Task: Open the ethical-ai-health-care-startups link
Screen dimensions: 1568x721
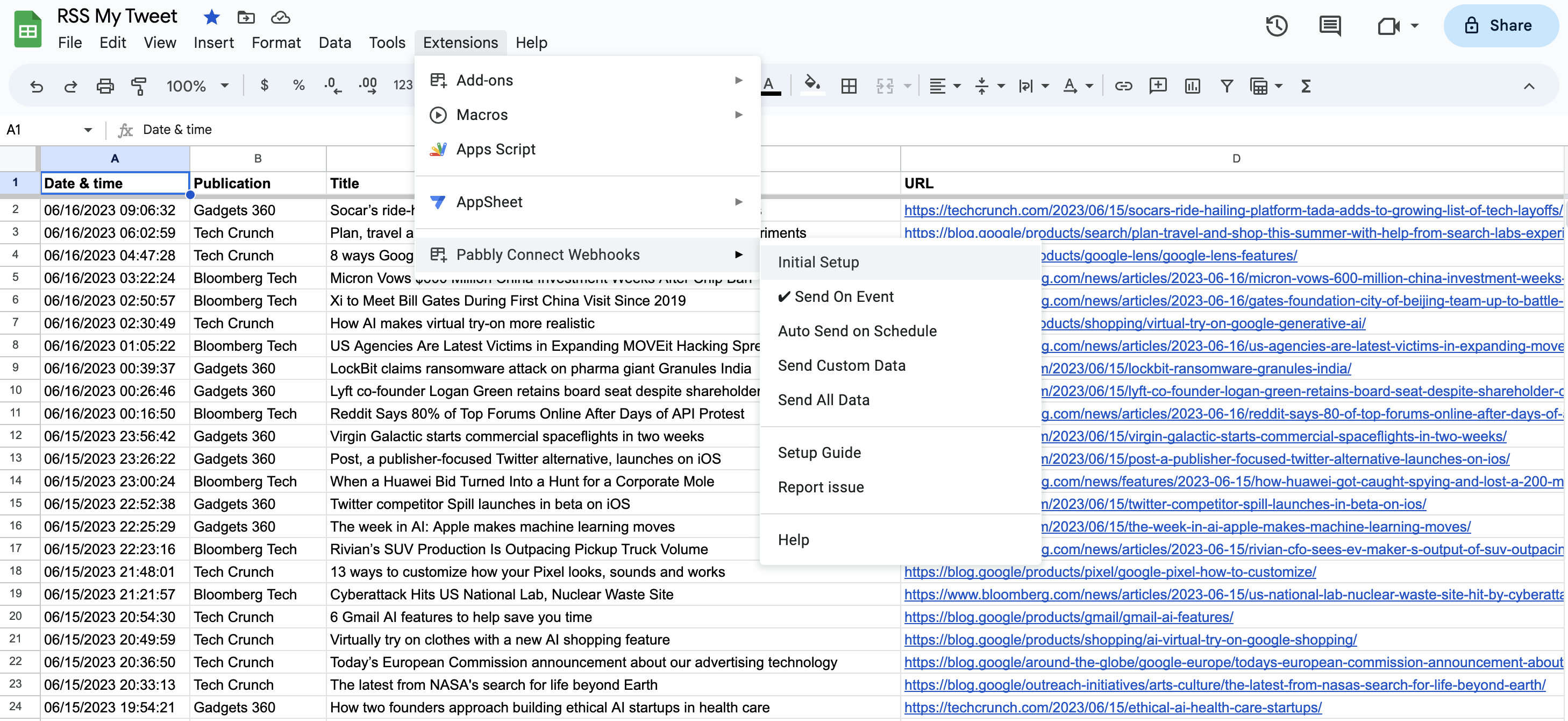Action: click(x=1113, y=708)
